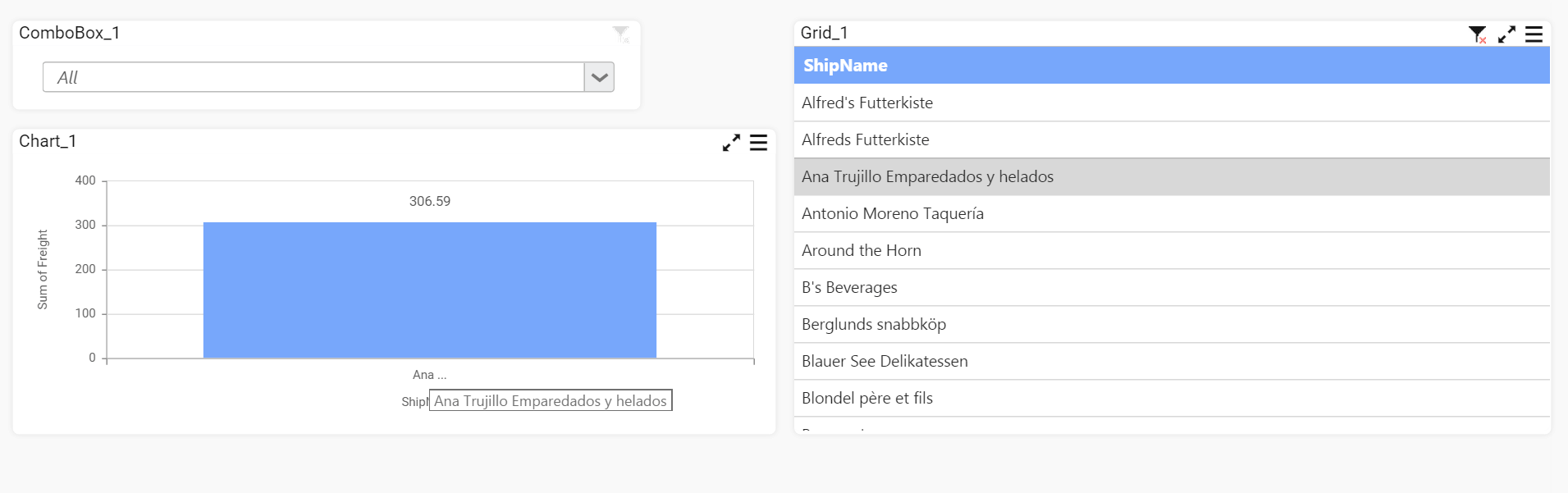
Task: Select the Berglunds snabbköp row
Action: [x=874, y=325]
